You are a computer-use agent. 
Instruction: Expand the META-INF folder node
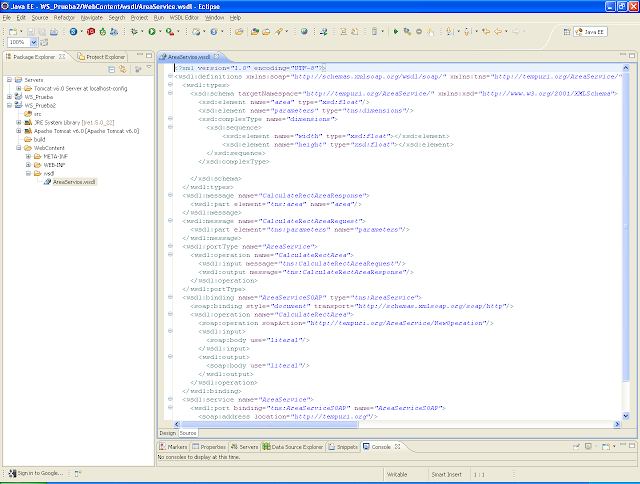click(x=28, y=156)
